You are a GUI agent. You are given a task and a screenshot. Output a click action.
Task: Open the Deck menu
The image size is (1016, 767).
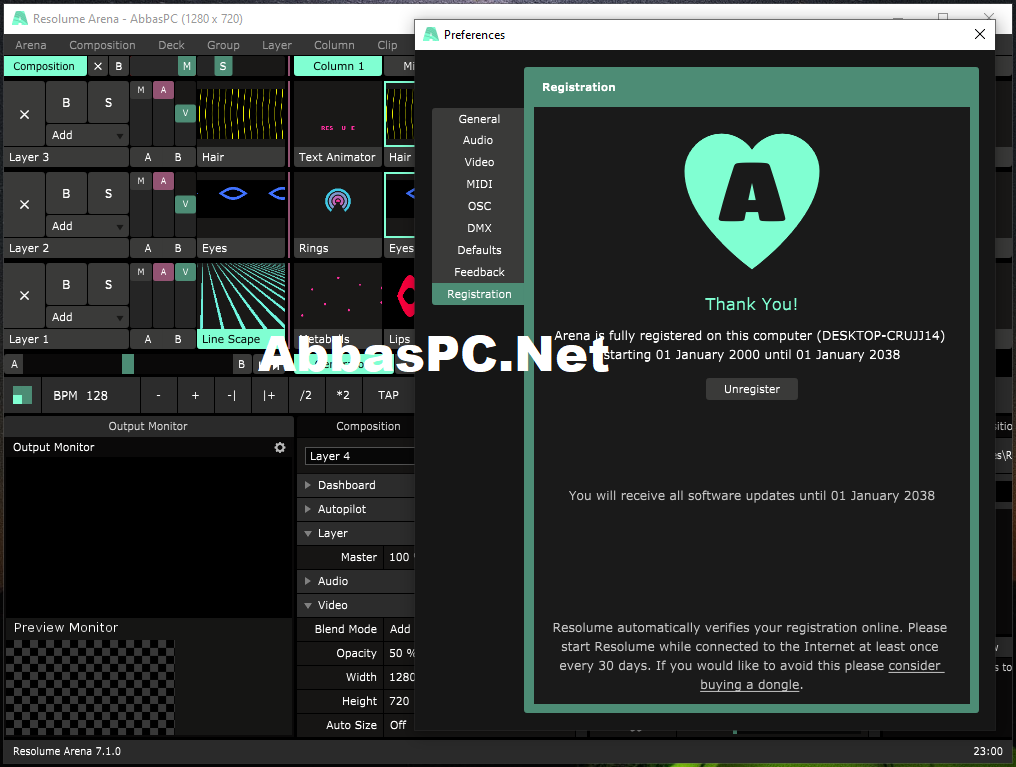click(x=171, y=45)
